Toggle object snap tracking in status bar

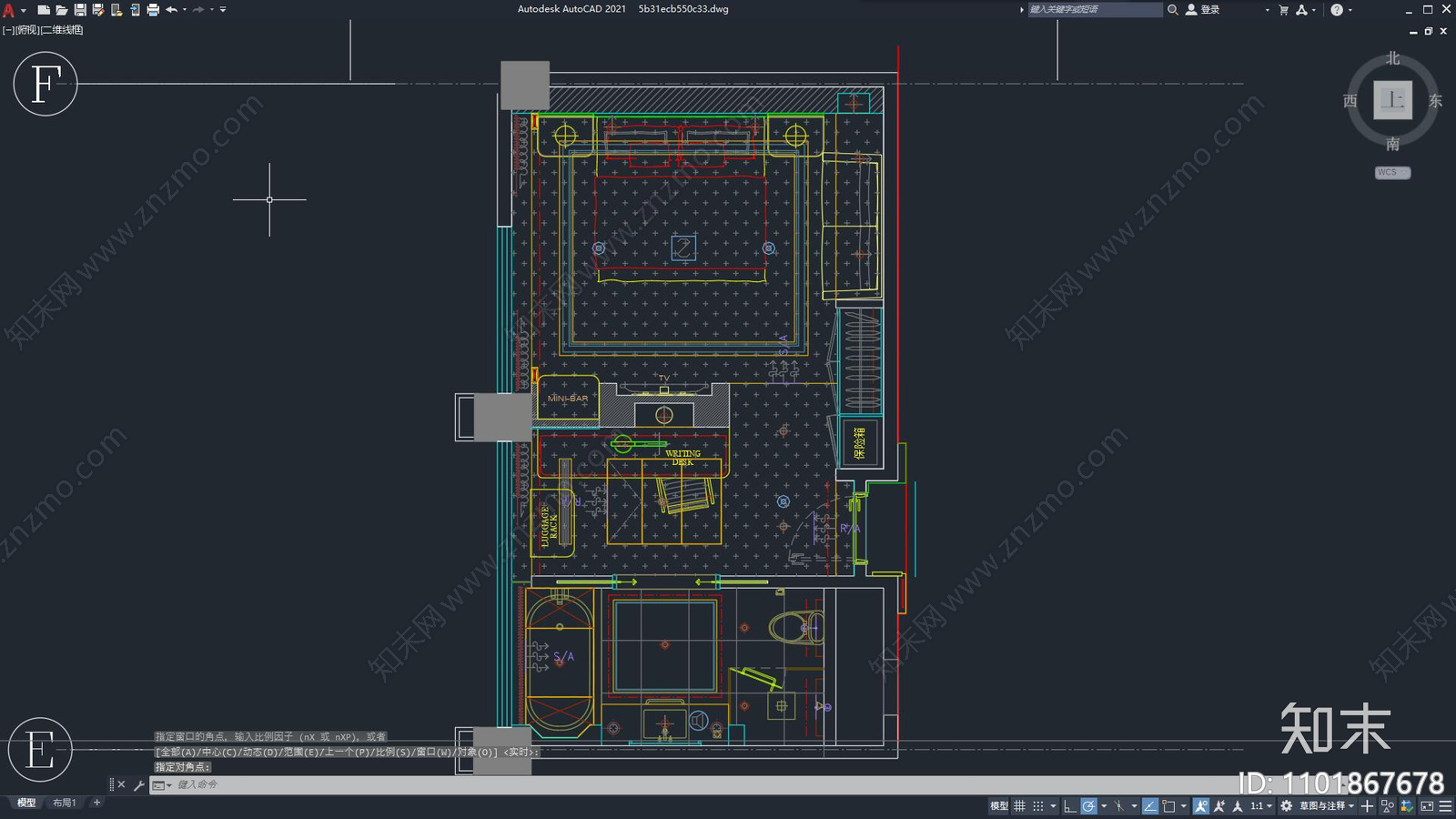click(x=1150, y=806)
